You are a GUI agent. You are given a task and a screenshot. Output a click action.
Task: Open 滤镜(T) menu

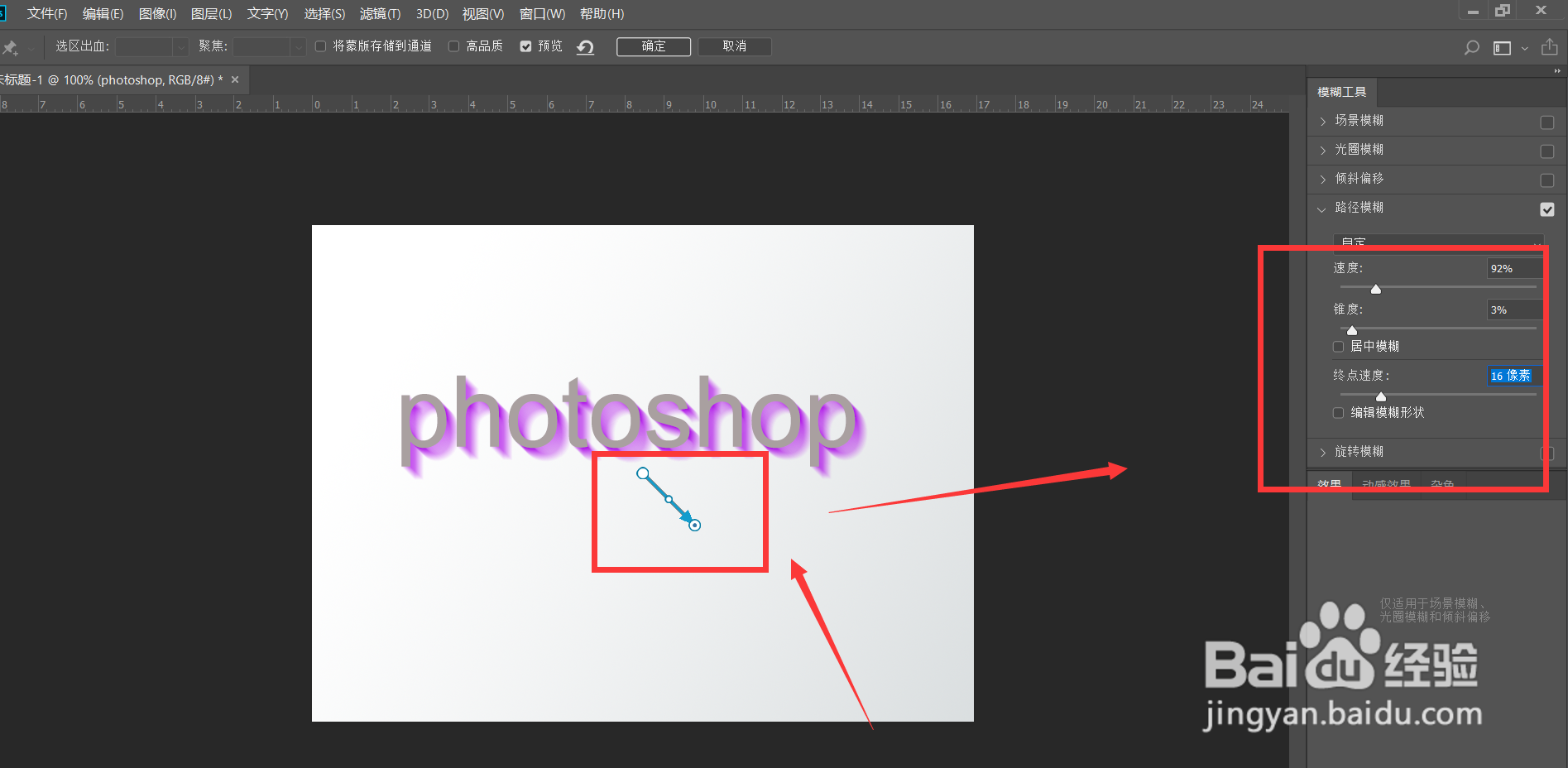point(380,14)
